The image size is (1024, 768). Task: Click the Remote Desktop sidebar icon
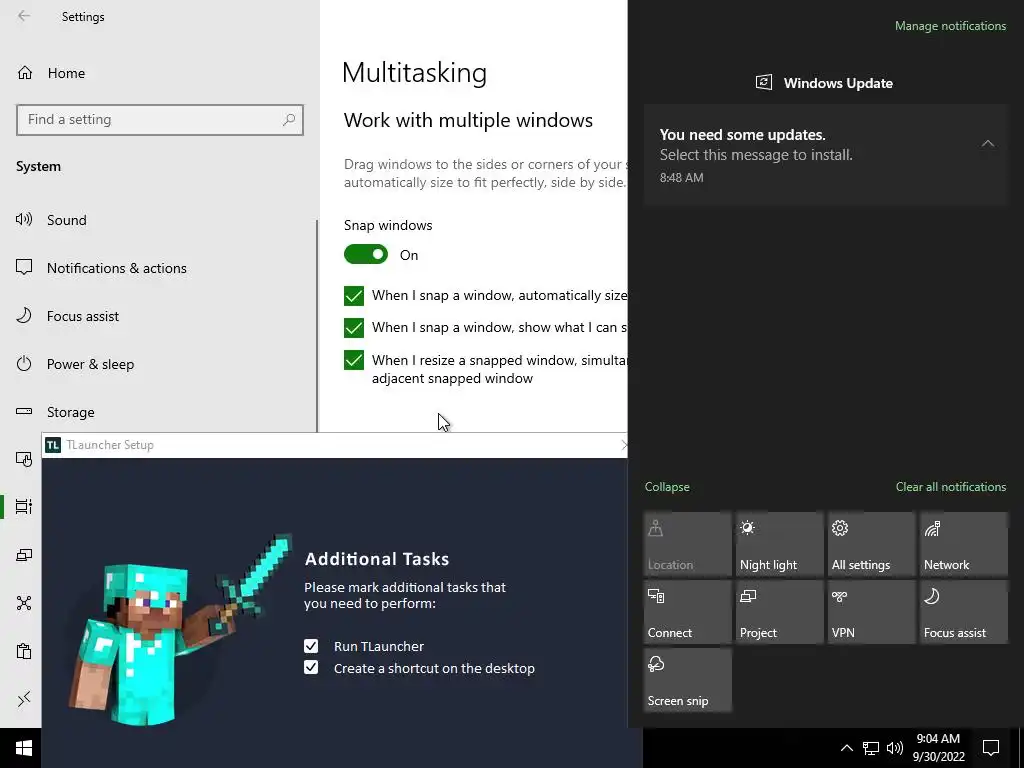pos(24,699)
